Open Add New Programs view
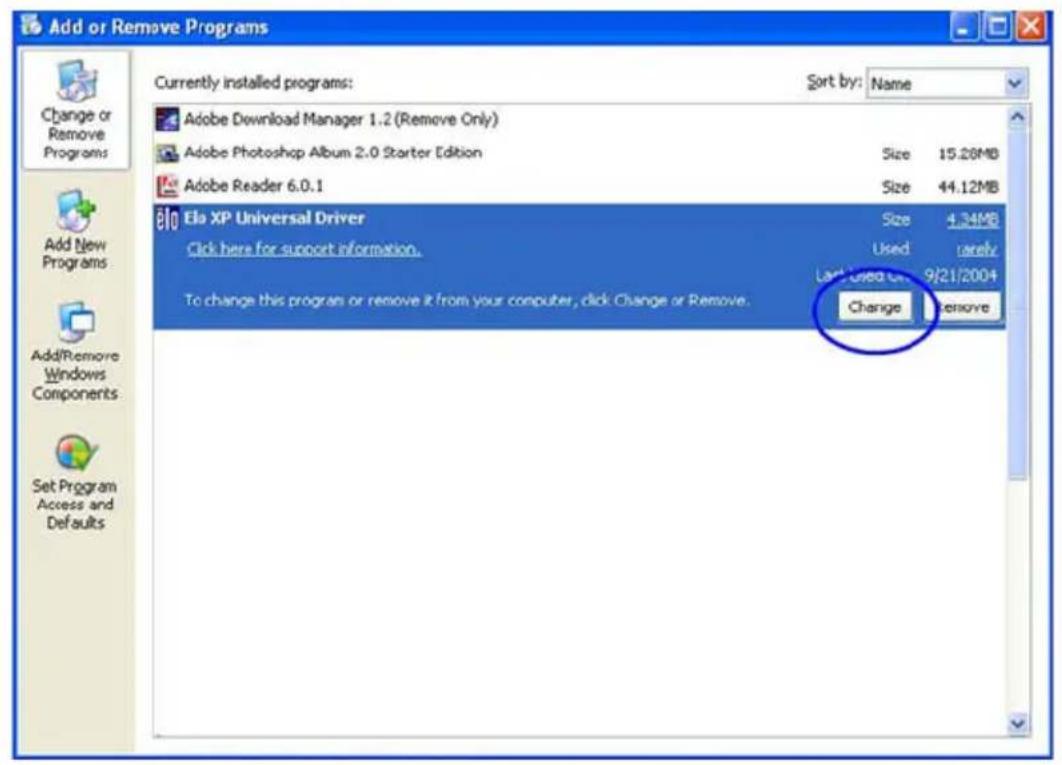The width and height of the screenshot is (1062, 765). 75,230
